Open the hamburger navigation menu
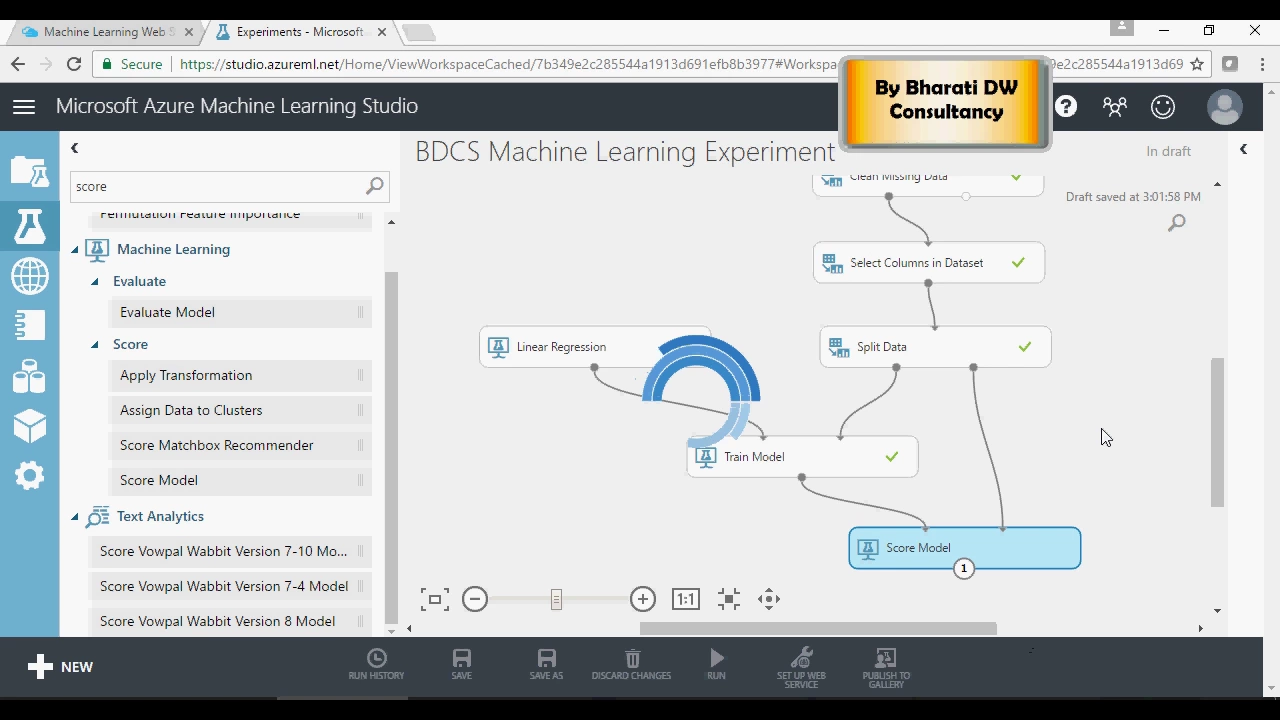This screenshot has width=1280, height=720. click(x=24, y=106)
